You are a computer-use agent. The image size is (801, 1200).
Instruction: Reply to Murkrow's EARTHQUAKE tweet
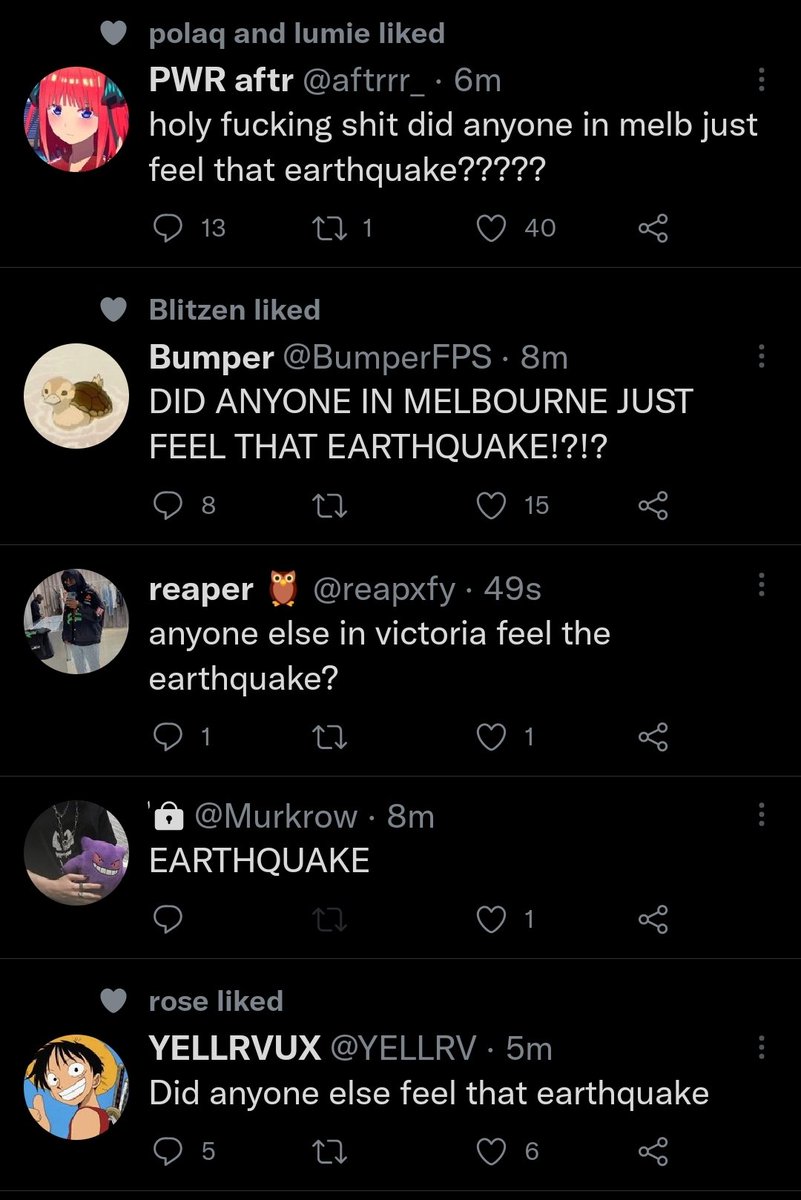[168, 920]
